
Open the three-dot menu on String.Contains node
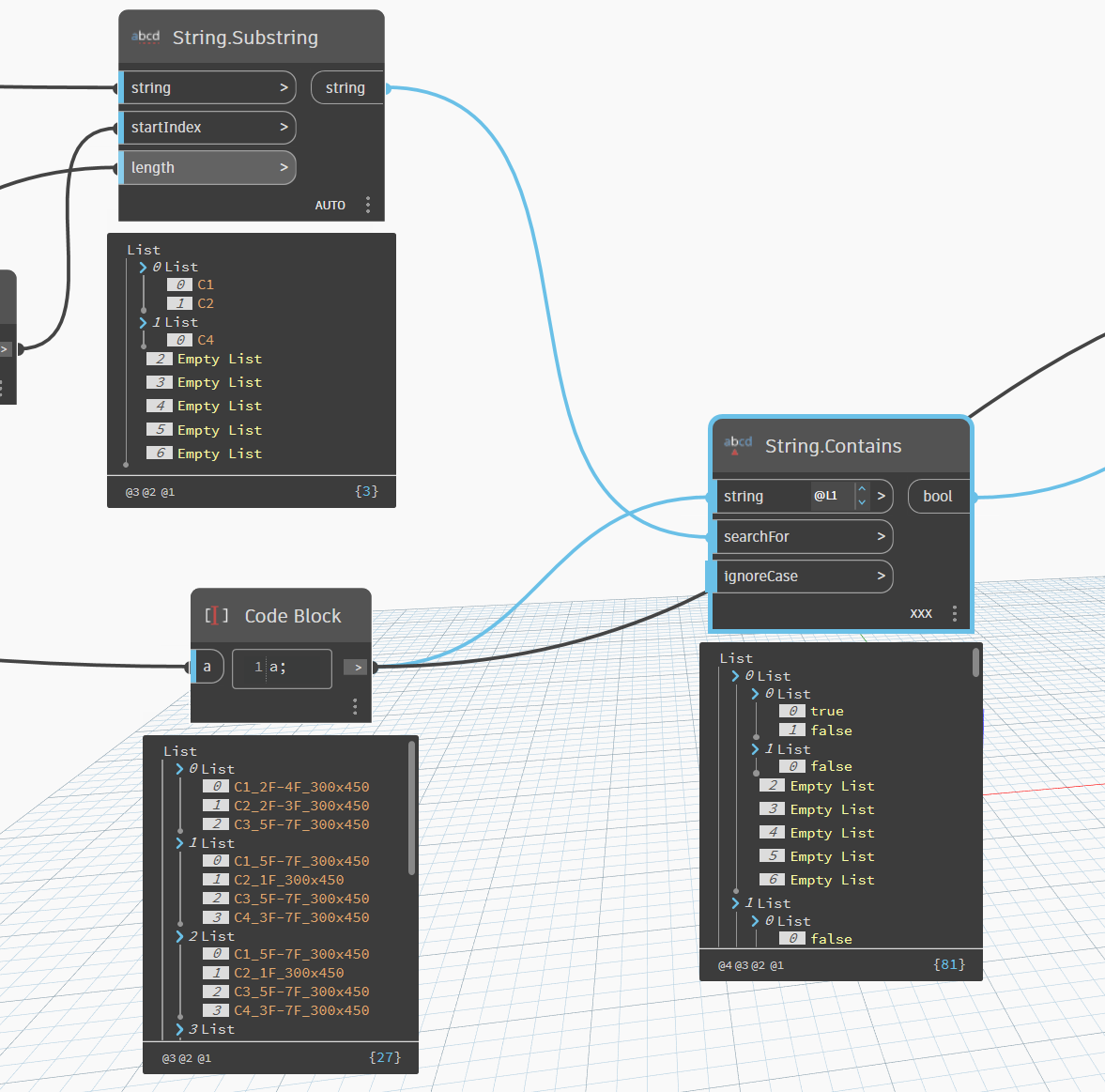[x=955, y=612]
